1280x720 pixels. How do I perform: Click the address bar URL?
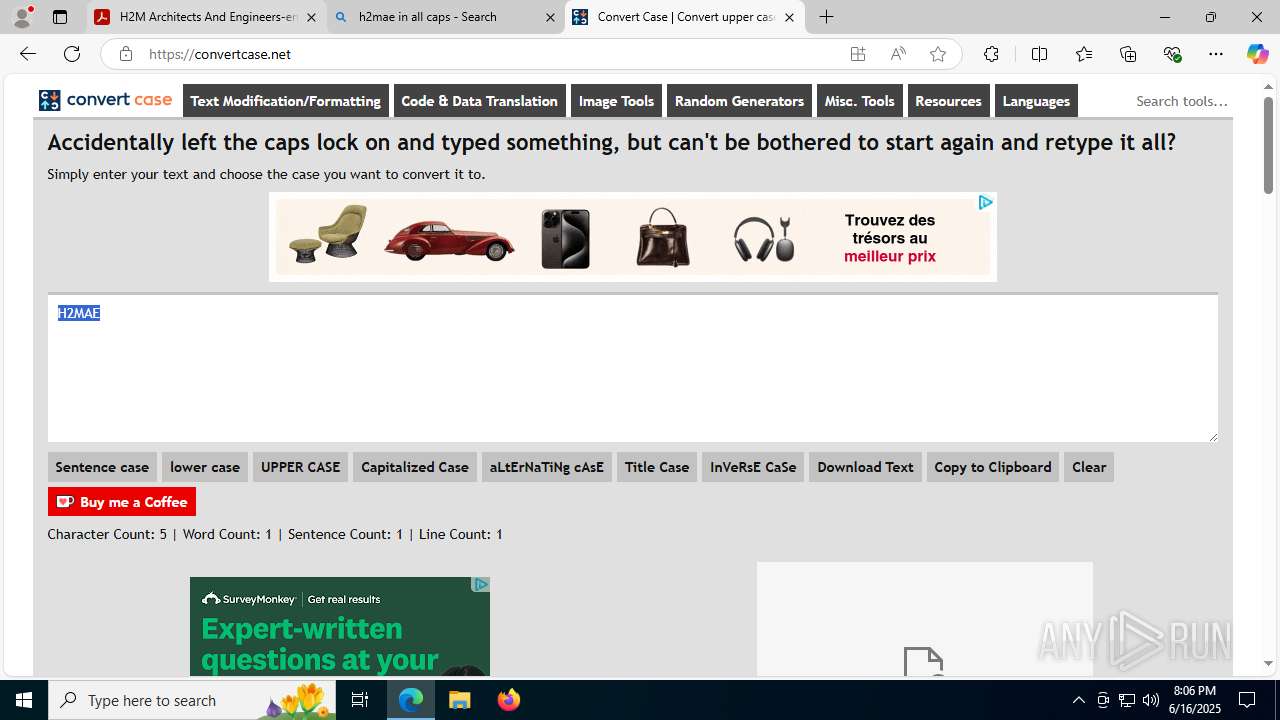pyautogui.click(x=220, y=54)
